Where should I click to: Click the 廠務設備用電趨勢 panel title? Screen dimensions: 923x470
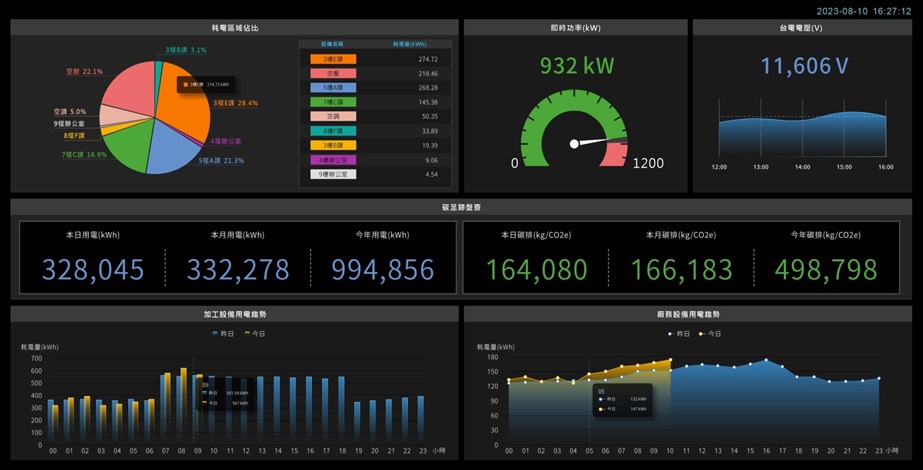[689, 315]
